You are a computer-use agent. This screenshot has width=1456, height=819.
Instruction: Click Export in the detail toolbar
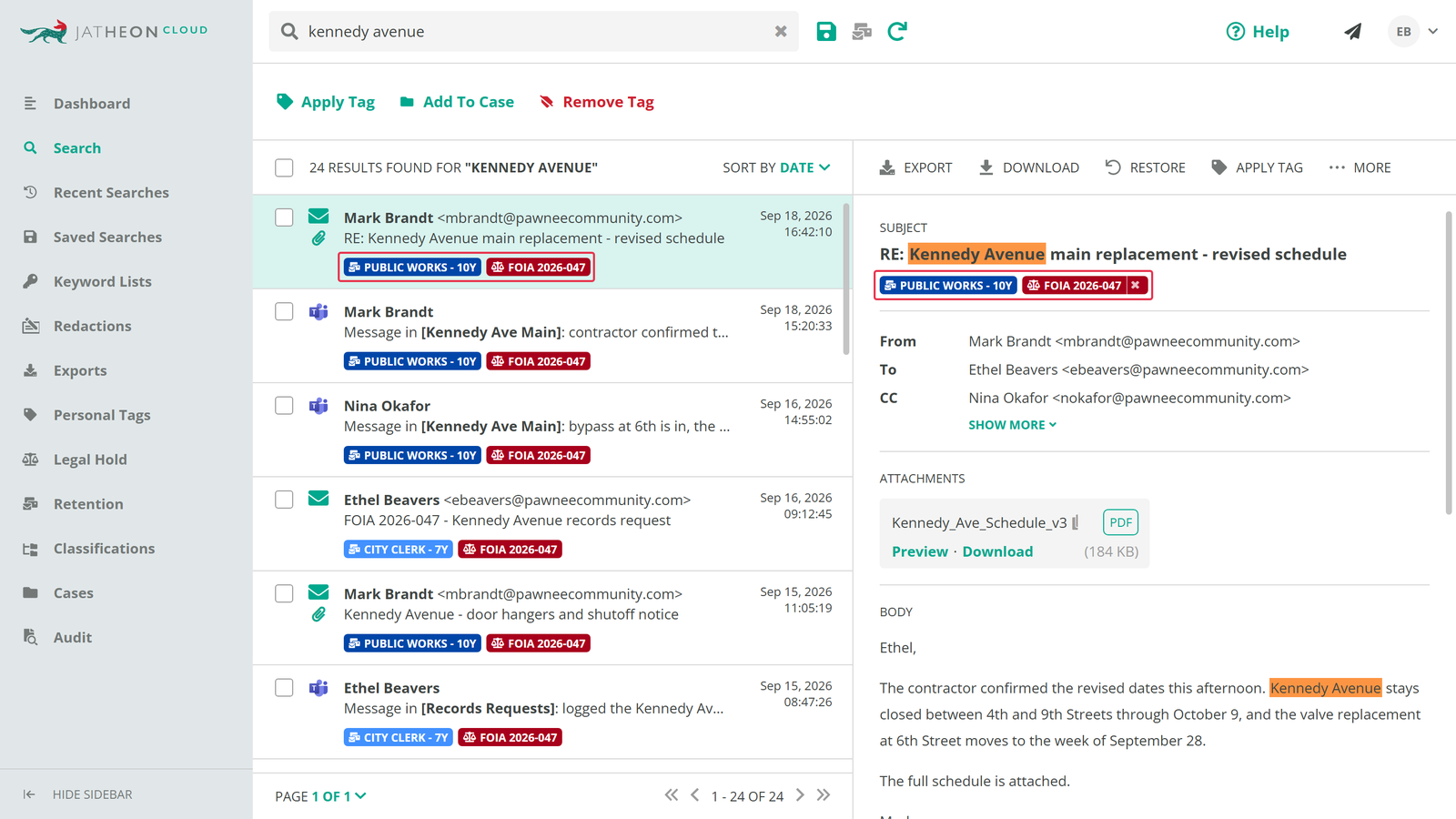(915, 168)
